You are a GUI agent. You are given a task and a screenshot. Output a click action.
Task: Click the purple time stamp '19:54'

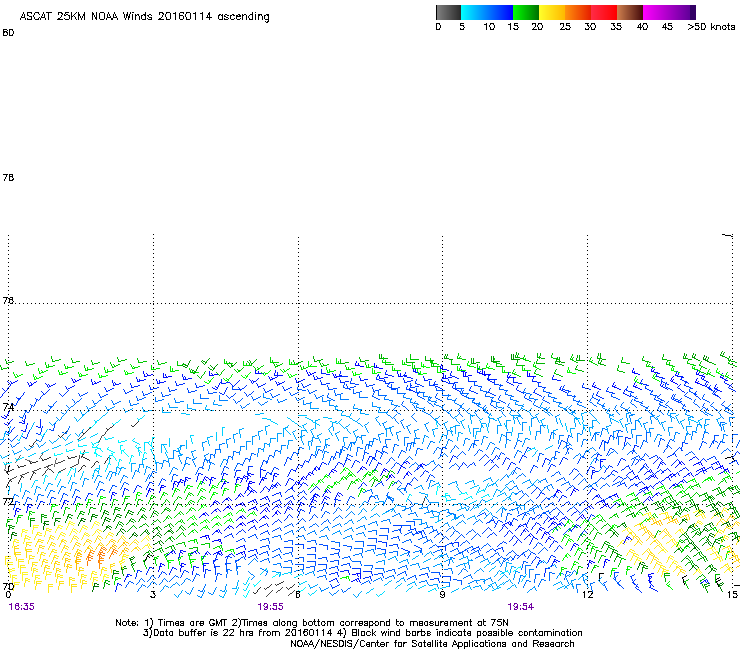[x=521, y=607]
